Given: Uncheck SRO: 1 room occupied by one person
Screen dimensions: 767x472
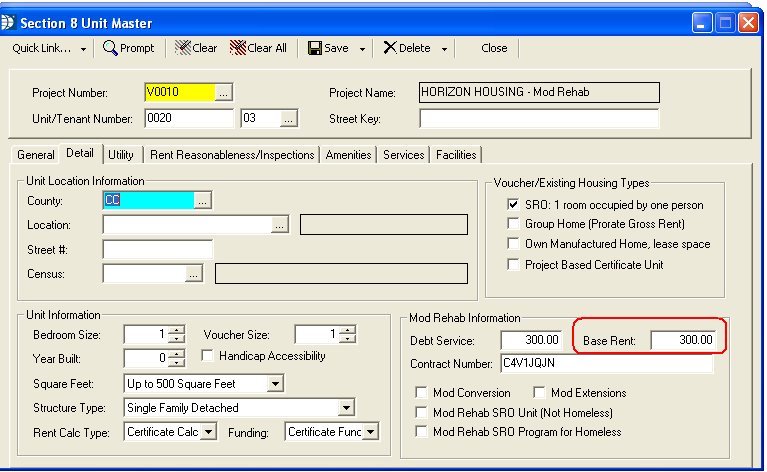Looking at the screenshot, I should click(513, 204).
